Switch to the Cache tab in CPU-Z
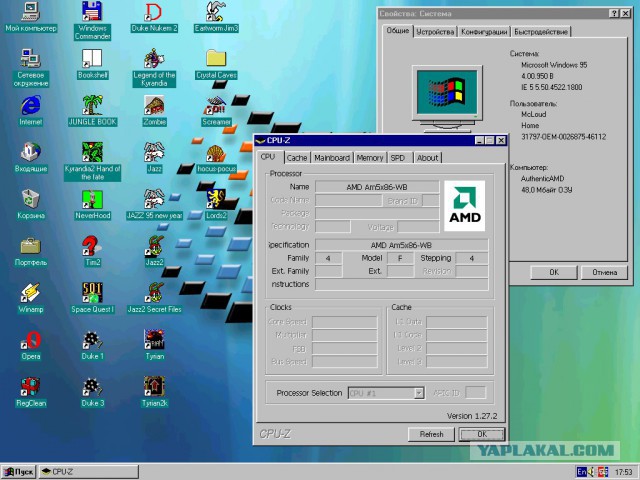Screen dimensions: 640x480 pos(297,158)
